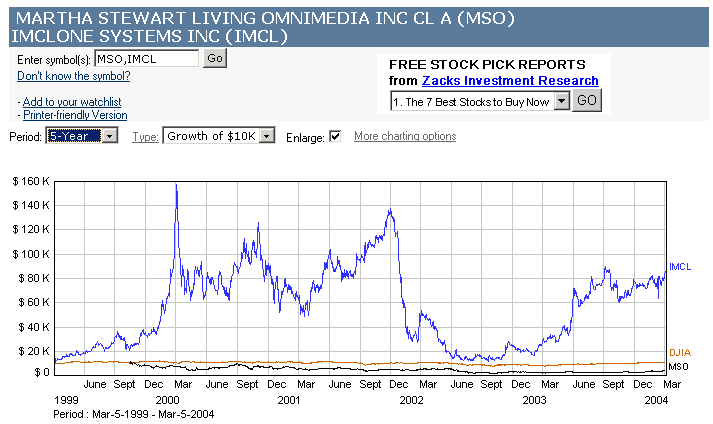Viewport: 713px width, 424px height.
Task: Click the $ 140 K axis label
Action: click(30, 205)
